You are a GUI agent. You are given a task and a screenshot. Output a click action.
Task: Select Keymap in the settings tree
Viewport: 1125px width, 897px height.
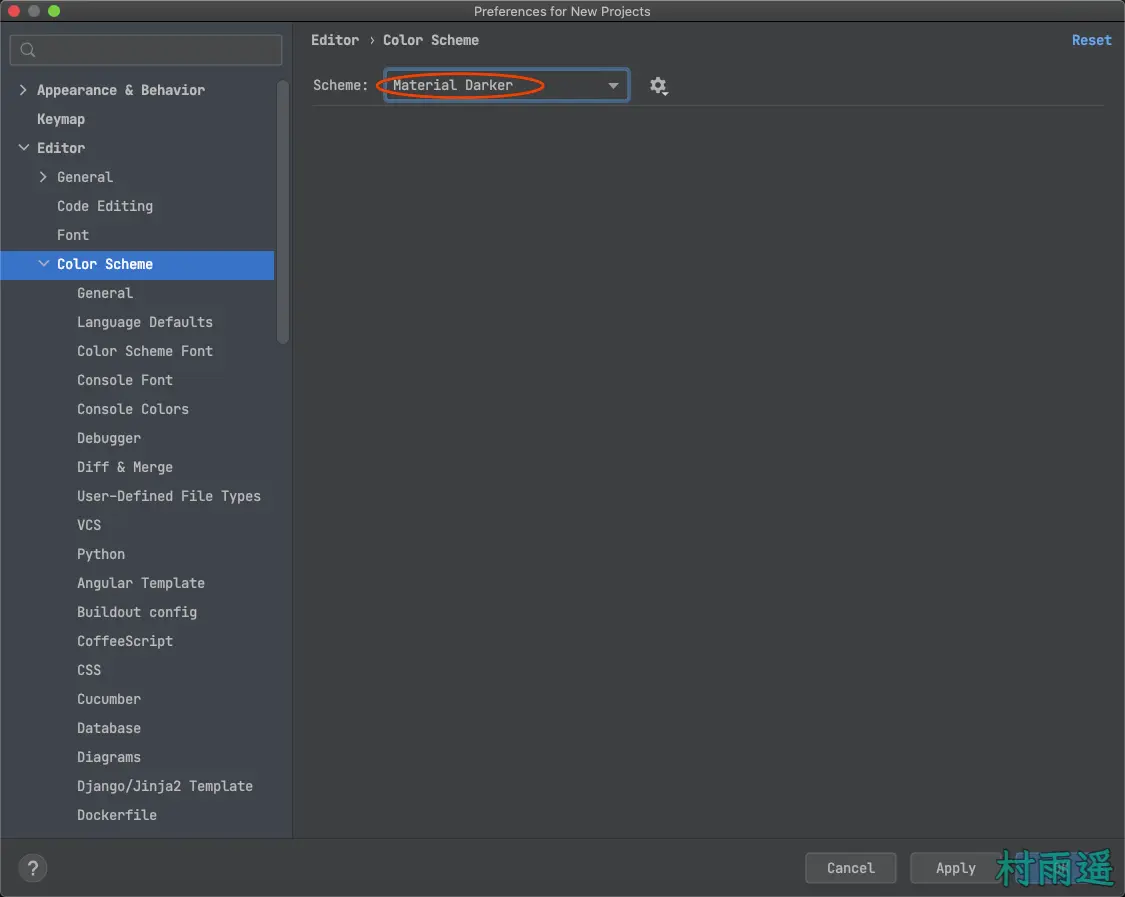pyautogui.click(x=61, y=119)
